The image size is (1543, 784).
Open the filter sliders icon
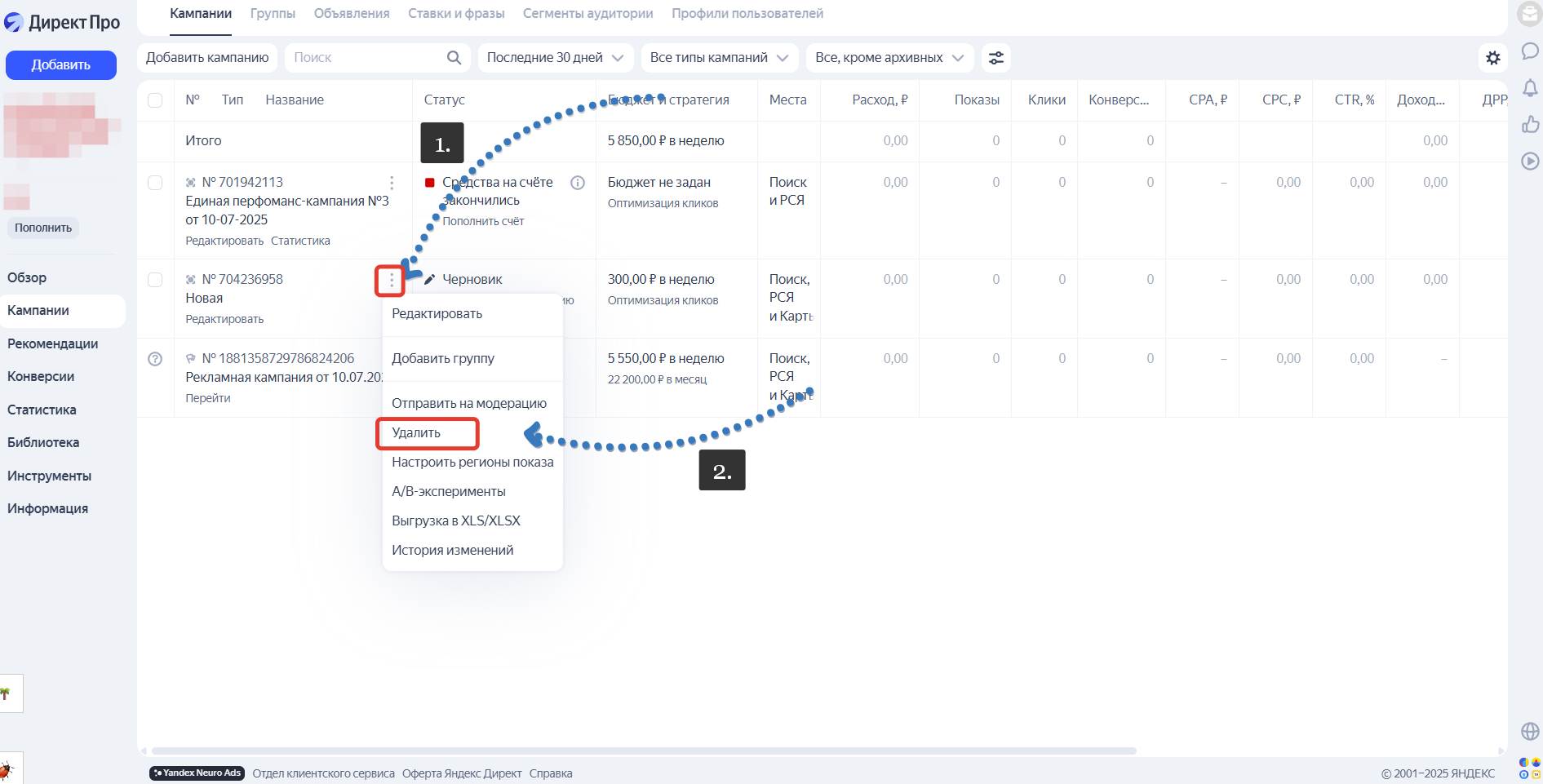click(x=995, y=58)
